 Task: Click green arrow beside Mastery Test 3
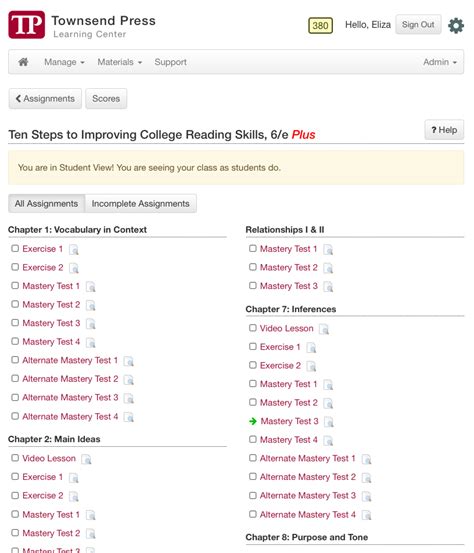(253, 421)
